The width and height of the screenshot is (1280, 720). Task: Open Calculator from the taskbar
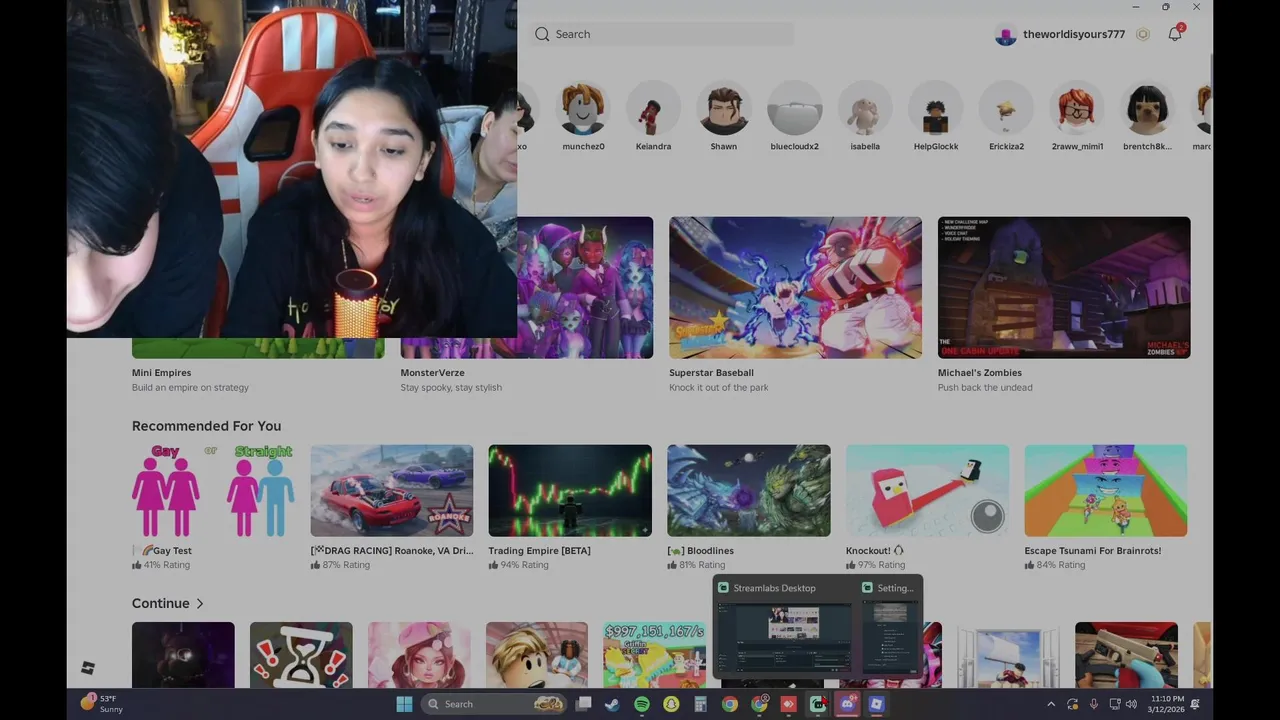pos(700,704)
